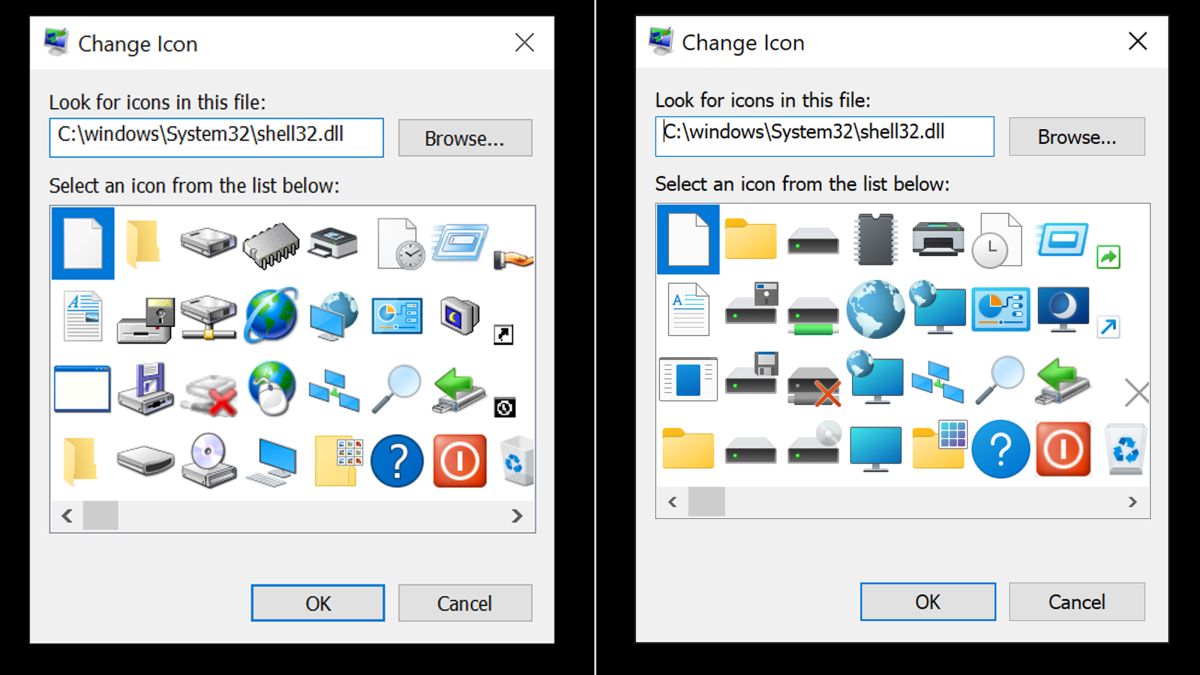Cancel the left Change Icon dialog
1200x675 pixels.
(x=465, y=603)
